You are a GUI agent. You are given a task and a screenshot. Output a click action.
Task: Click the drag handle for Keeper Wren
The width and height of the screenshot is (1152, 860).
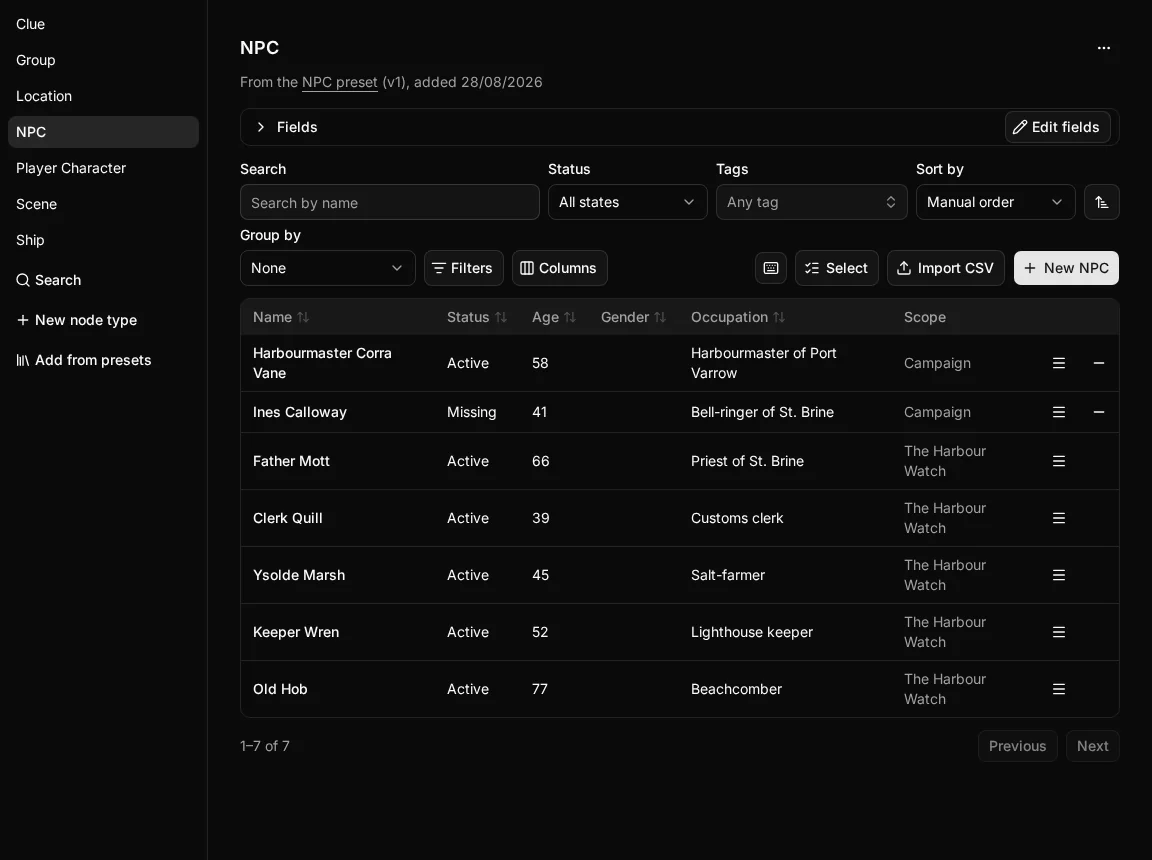pos(1059,632)
